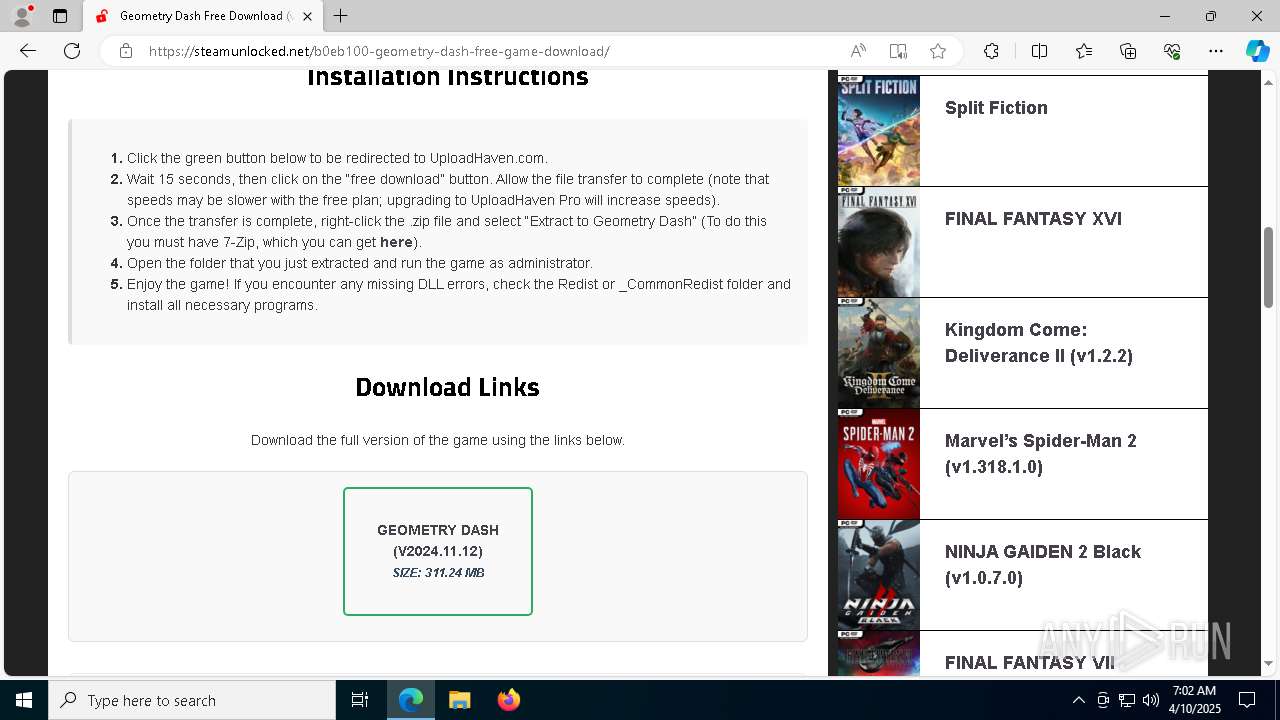Open the Windows notification center
The height and width of the screenshot is (720, 1280).
[1247, 700]
